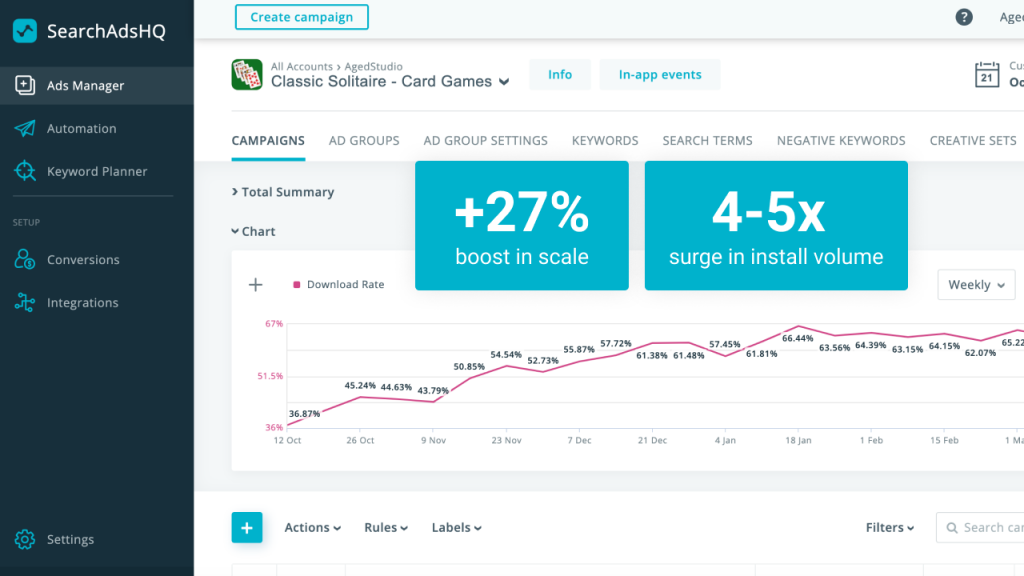1024x576 pixels.
Task: Open Ads Manager in the sidebar
Action: tap(85, 86)
